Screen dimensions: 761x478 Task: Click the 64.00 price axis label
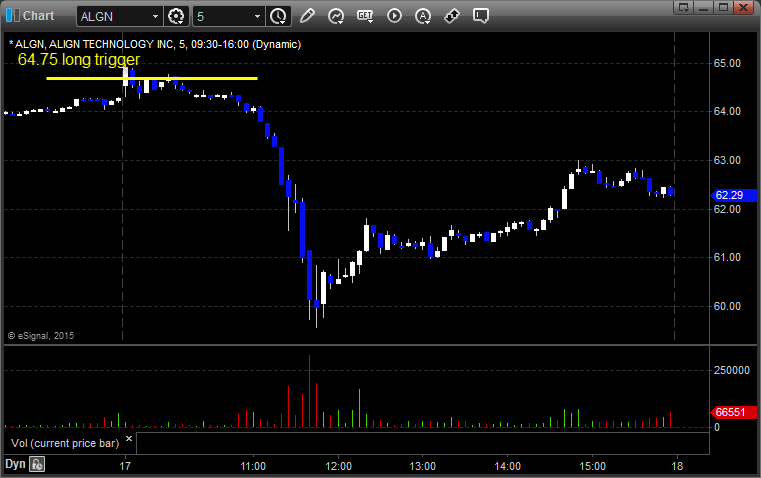point(727,111)
